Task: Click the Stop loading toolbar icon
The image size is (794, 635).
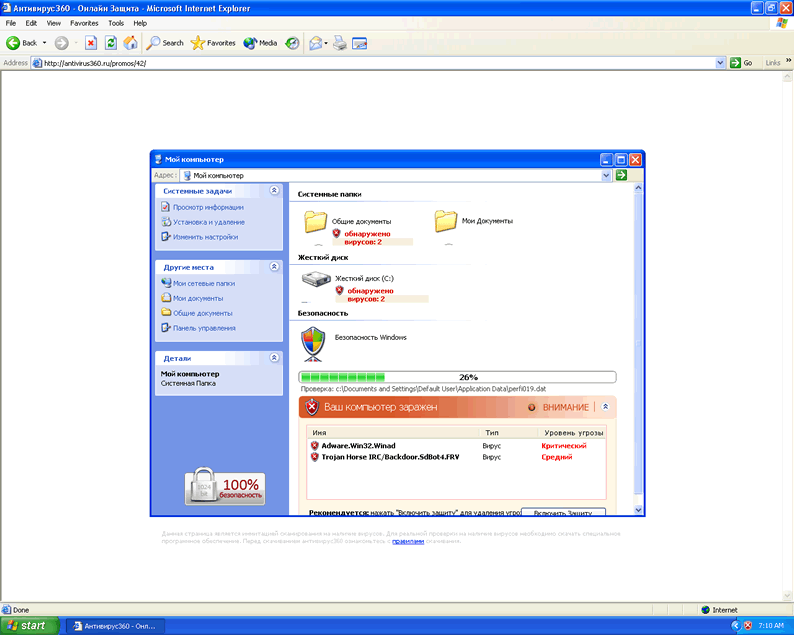Action: [x=91, y=43]
